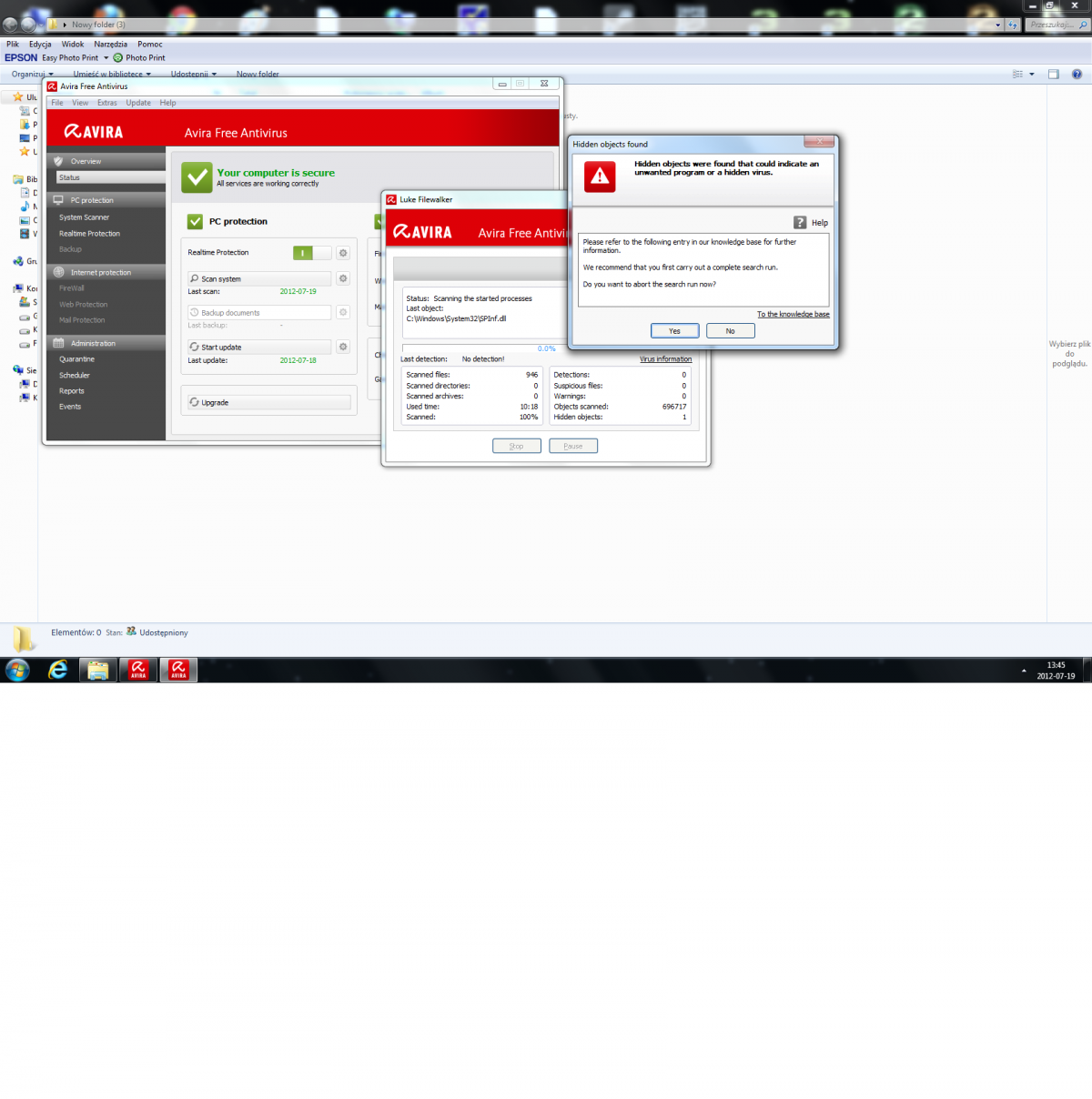Open the Windows Start menu orb

pos(17,670)
